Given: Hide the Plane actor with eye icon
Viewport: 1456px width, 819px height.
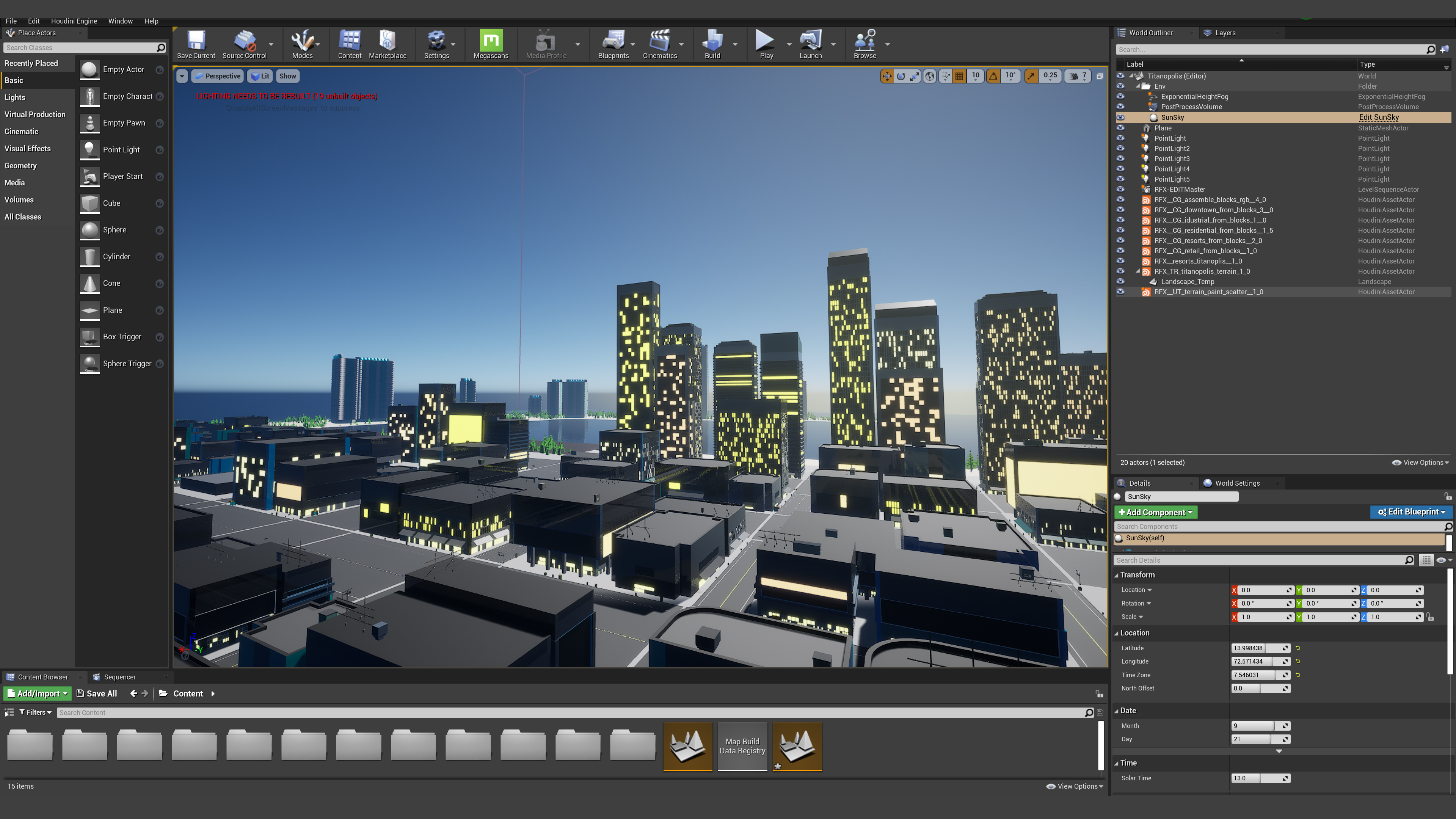Looking at the screenshot, I should (x=1121, y=128).
